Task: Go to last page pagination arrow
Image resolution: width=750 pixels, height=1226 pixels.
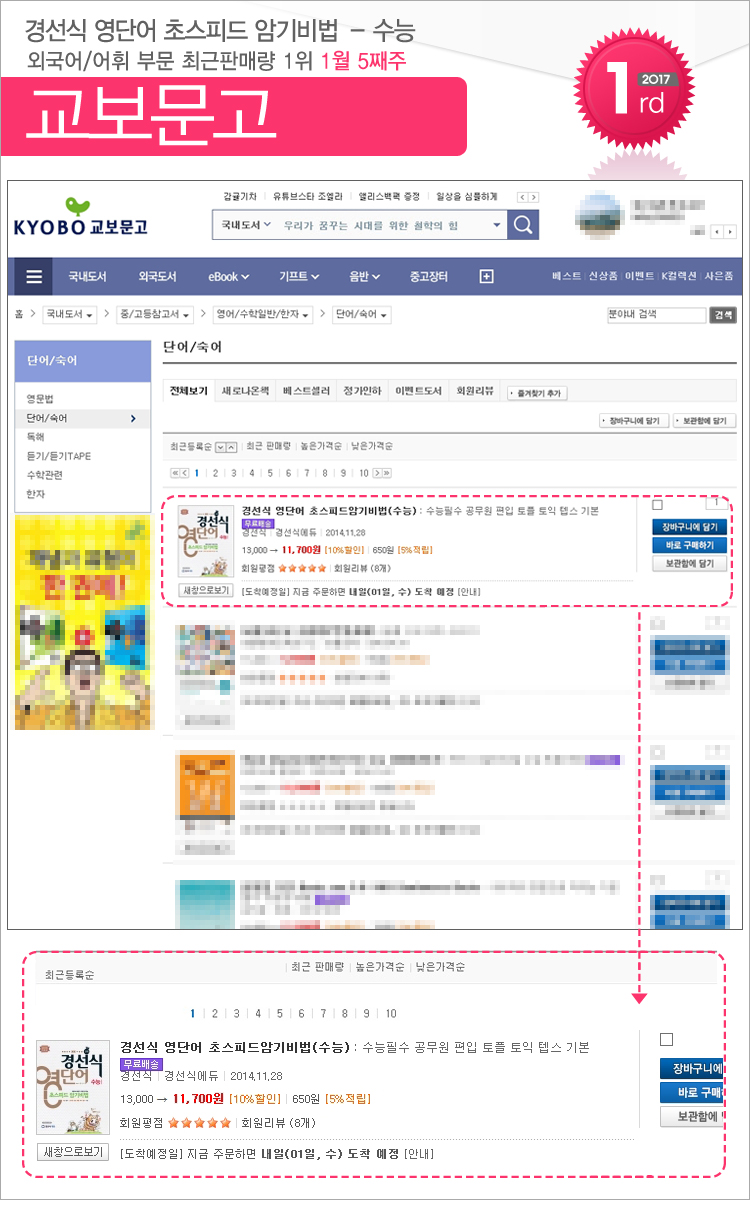Action: click(x=387, y=473)
